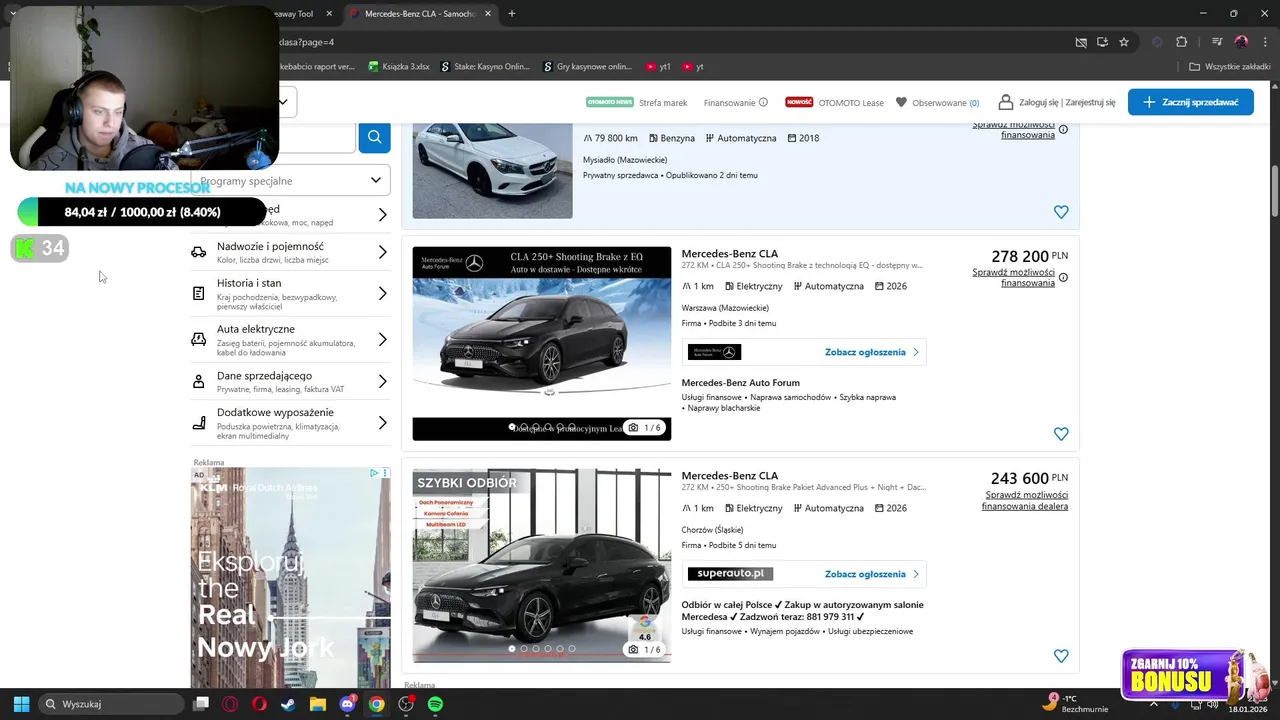Click info icon beside 278 200 financing link

pos(1063,277)
